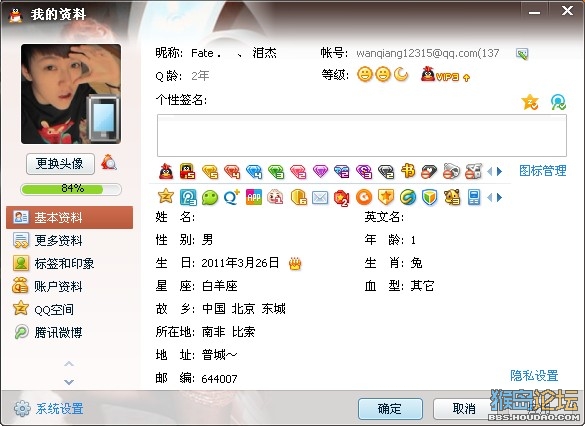Screen dimensions: 585x426
Task: Click the green Weibo sync icon above signature
Action: coord(558,102)
